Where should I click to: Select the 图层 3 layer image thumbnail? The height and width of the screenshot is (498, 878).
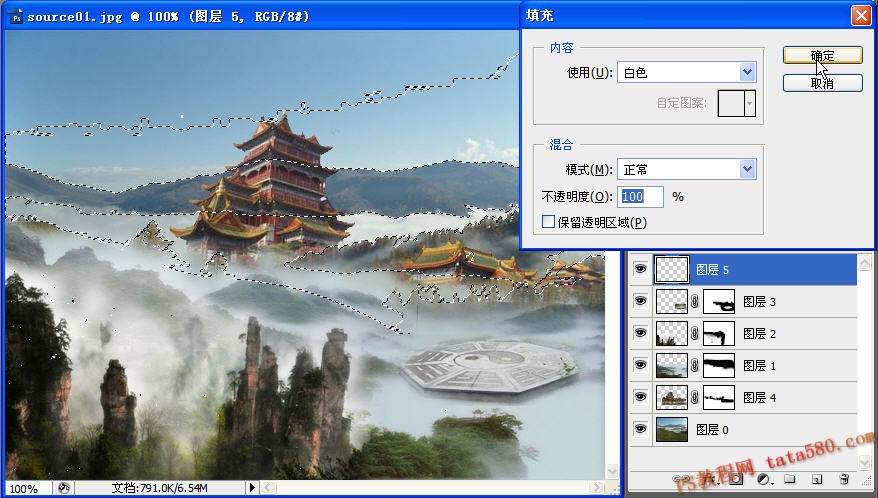pos(672,301)
